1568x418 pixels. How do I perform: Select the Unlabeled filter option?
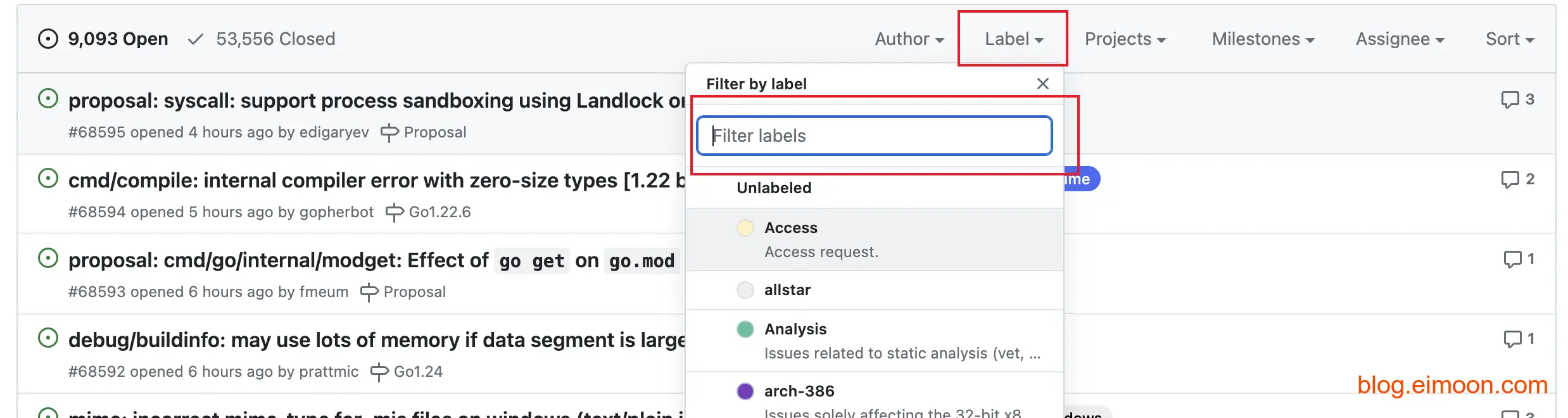coord(774,188)
